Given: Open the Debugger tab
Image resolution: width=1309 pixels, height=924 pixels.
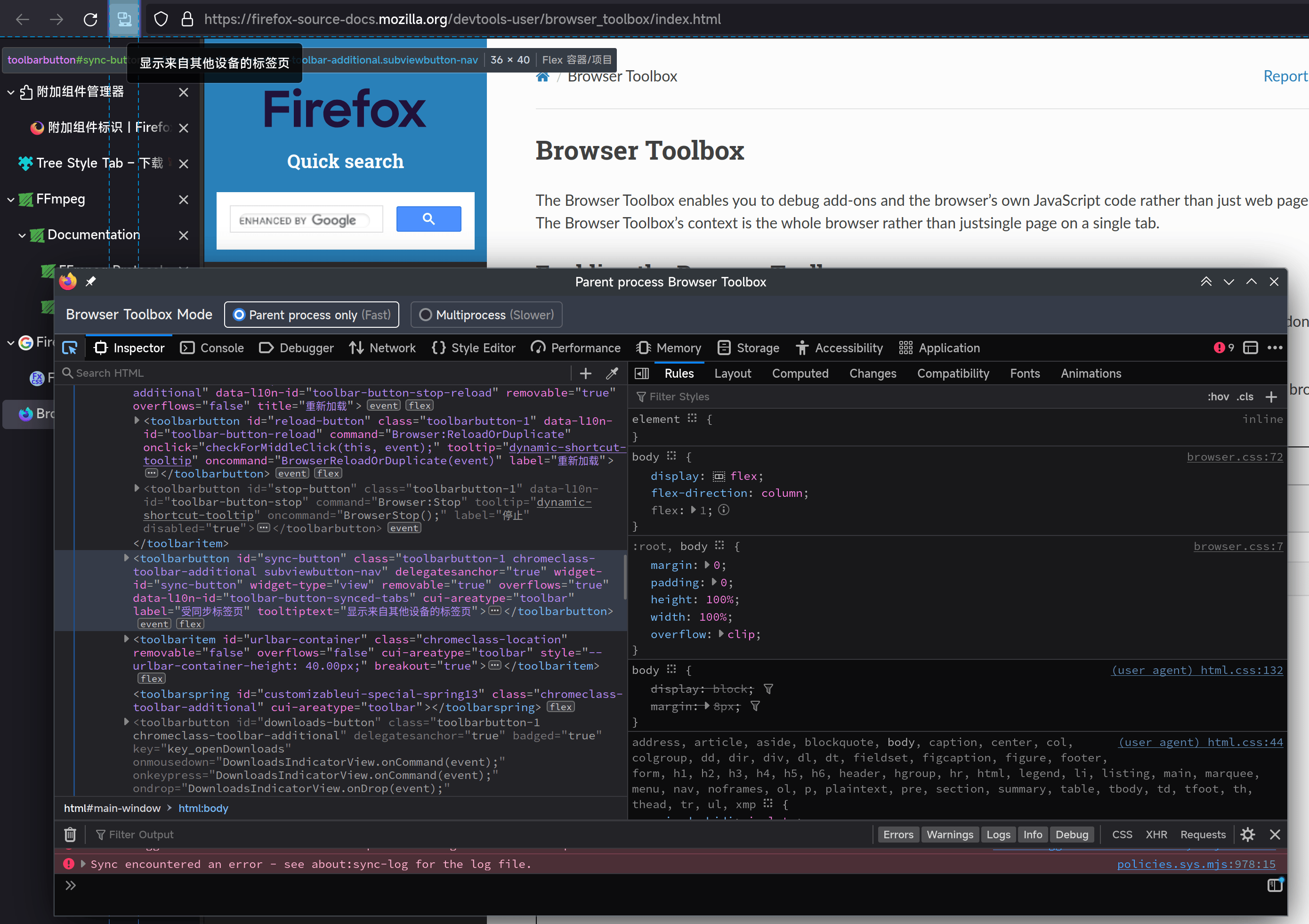Looking at the screenshot, I should coord(297,348).
